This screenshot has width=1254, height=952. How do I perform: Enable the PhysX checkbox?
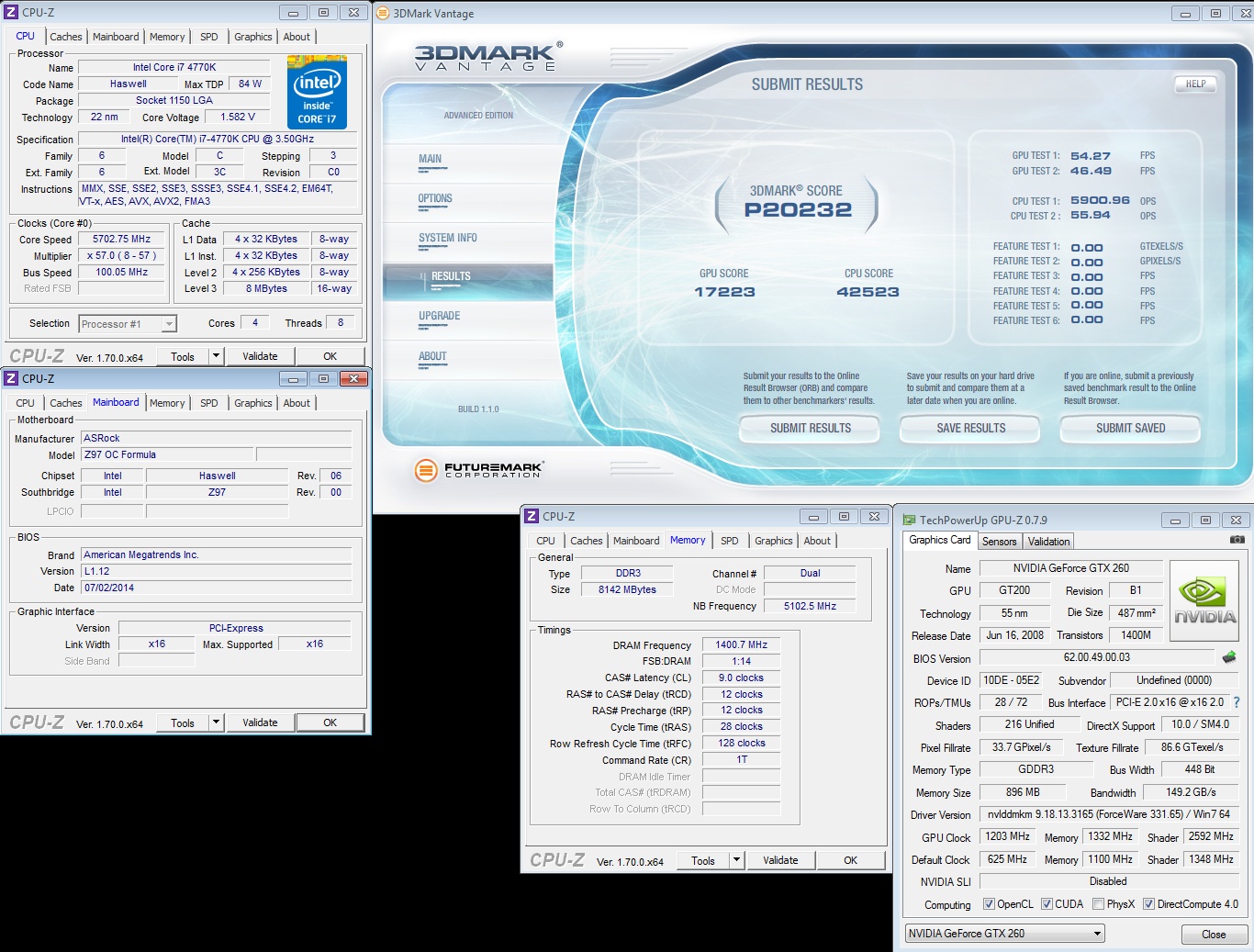1098,904
